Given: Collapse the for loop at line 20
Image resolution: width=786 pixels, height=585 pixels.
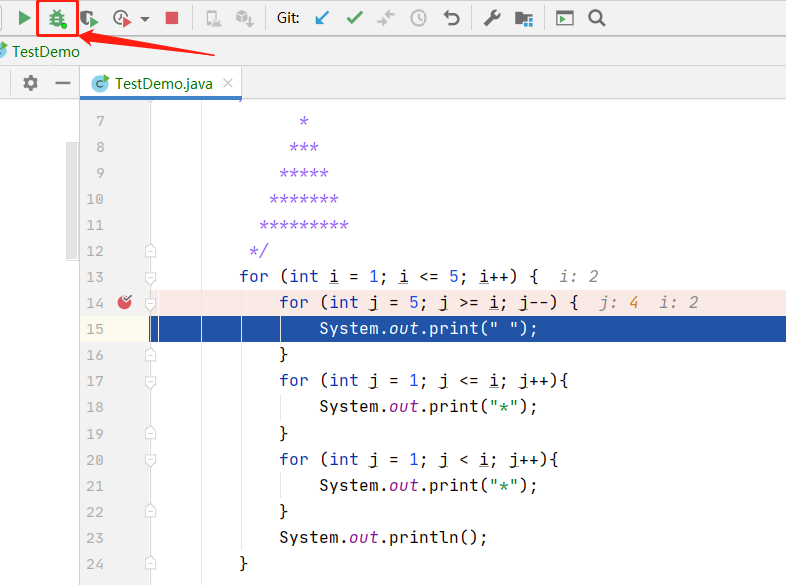Looking at the screenshot, I should (150, 460).
